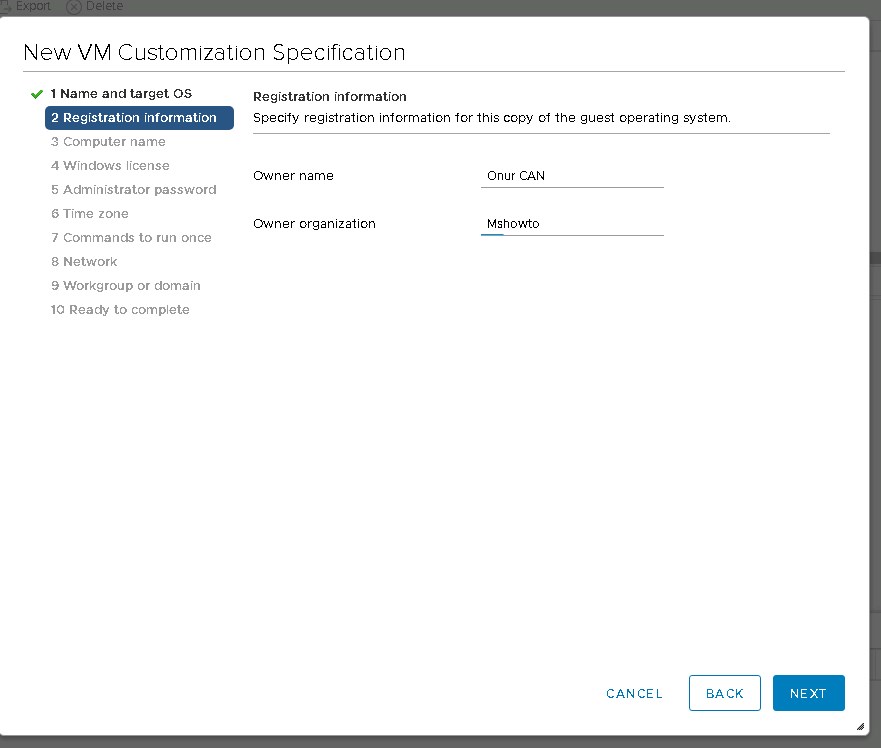Go to Commands to run once step

coord(131,238)
